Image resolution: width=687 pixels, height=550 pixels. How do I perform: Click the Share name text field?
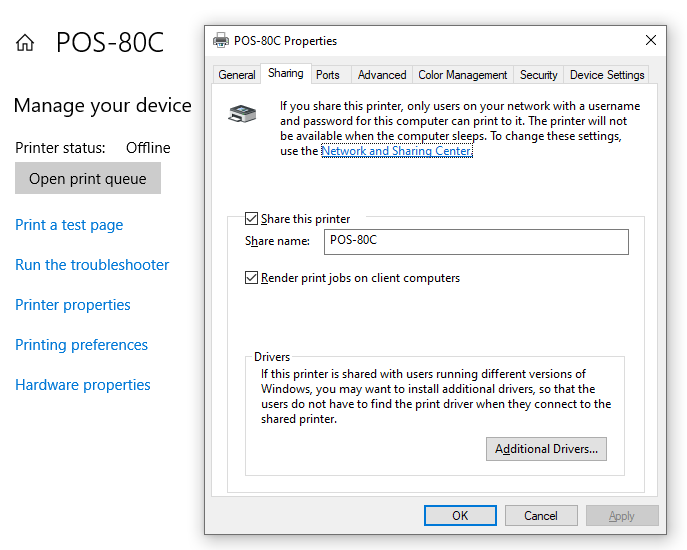(475, 241)
